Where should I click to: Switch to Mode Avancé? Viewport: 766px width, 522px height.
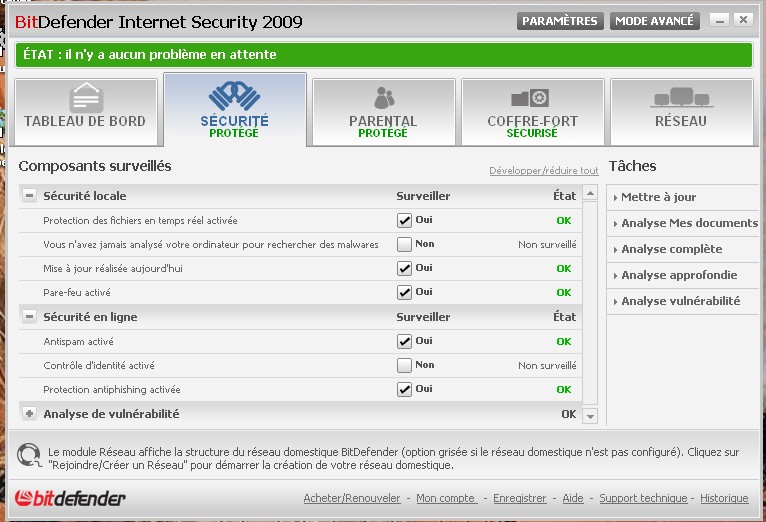655,21
